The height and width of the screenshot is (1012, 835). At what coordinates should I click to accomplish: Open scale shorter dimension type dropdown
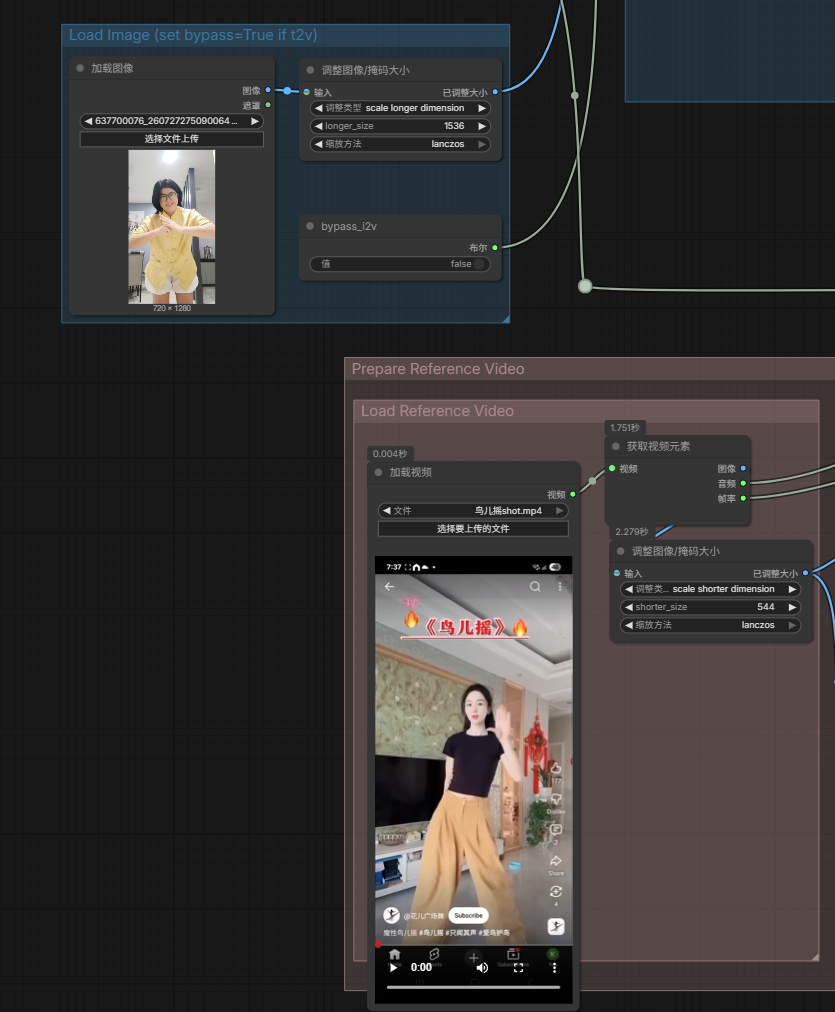(710, 589)
